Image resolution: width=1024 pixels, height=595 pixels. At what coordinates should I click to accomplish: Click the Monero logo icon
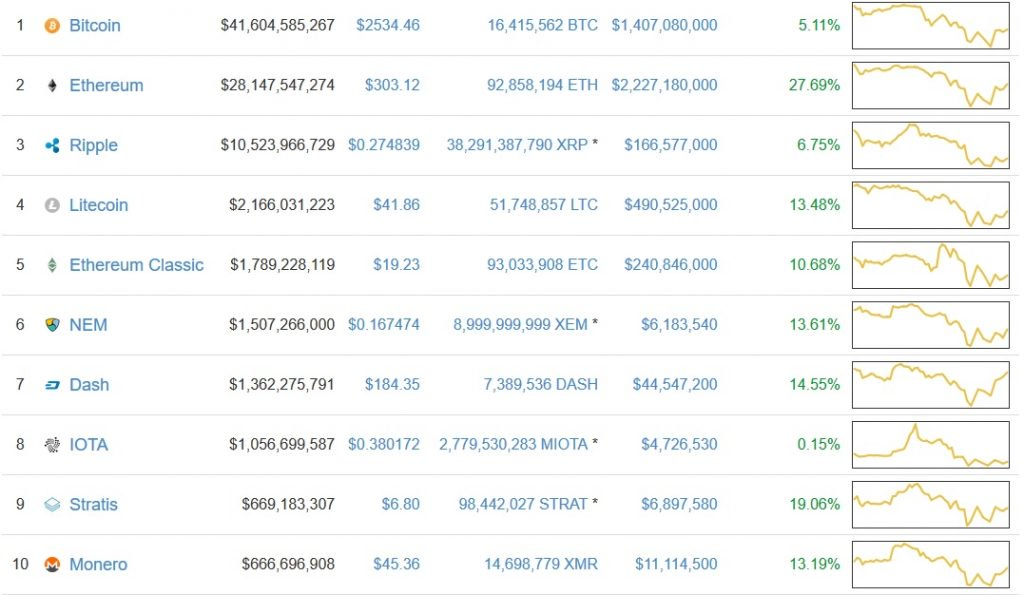click(52, 565)
